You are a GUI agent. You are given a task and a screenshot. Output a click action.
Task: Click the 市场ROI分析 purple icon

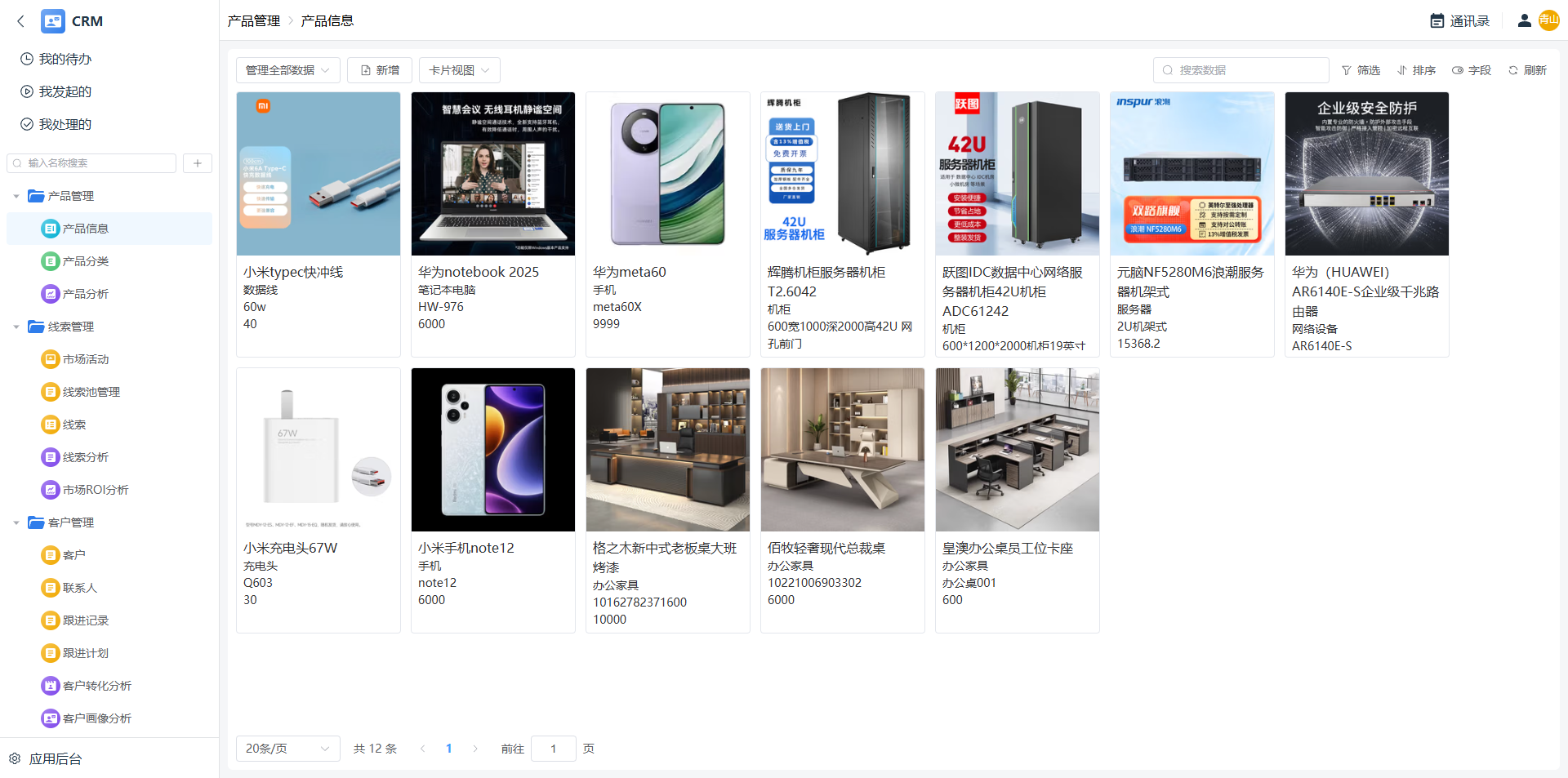point(50,490)
